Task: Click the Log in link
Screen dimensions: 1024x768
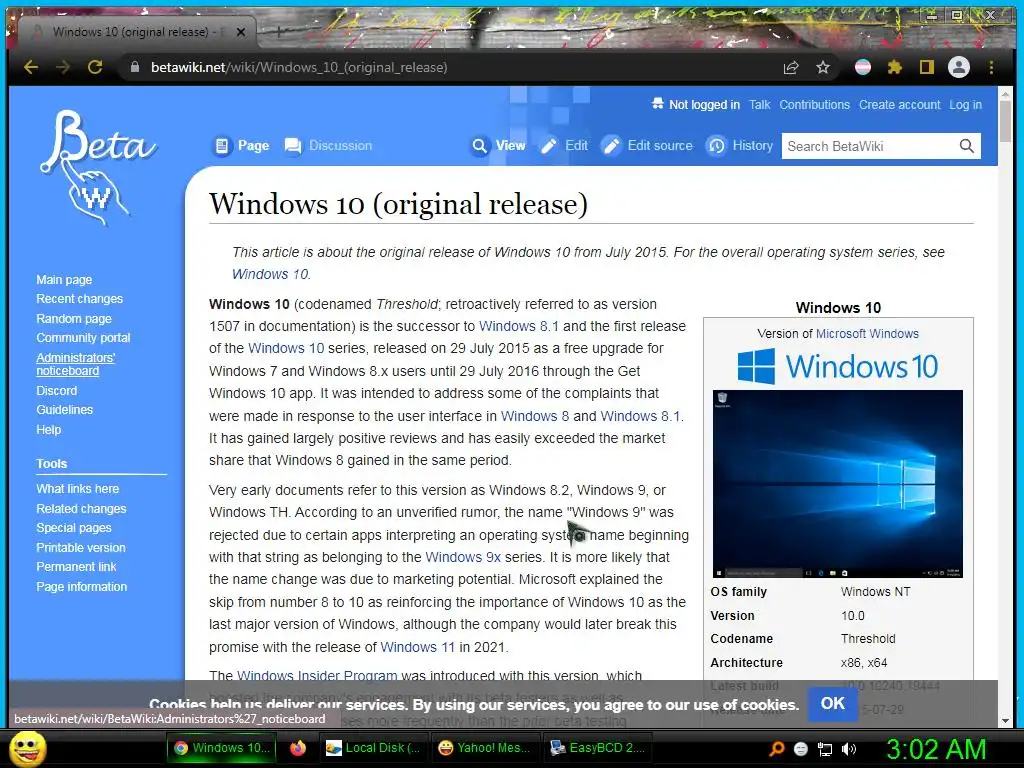Action: 965,104
